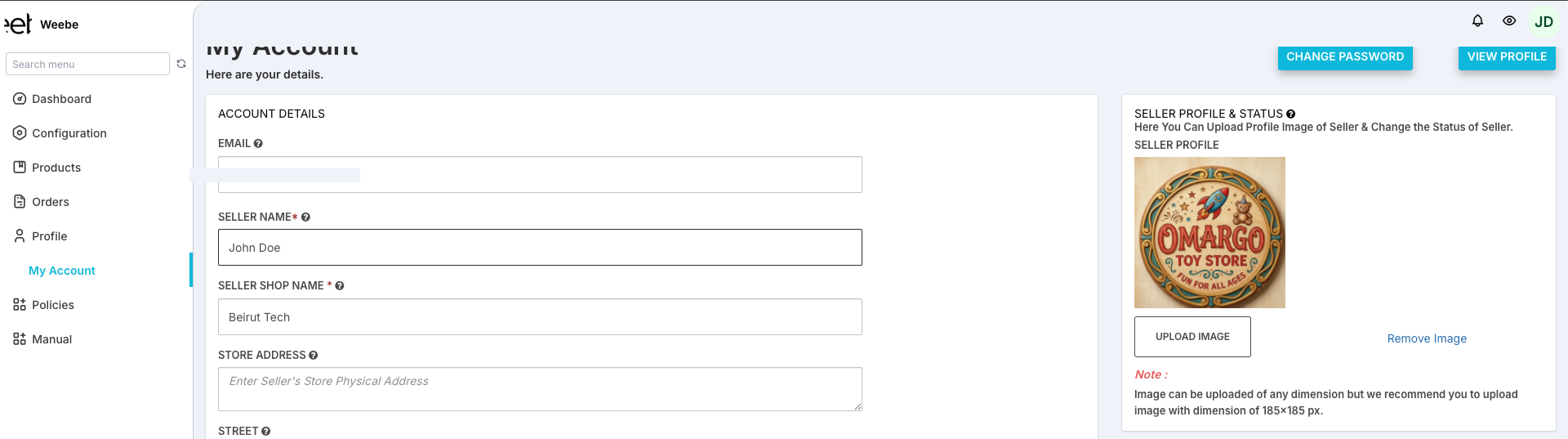
Task: Click the Email help question icon
Action: coord(258,144)
